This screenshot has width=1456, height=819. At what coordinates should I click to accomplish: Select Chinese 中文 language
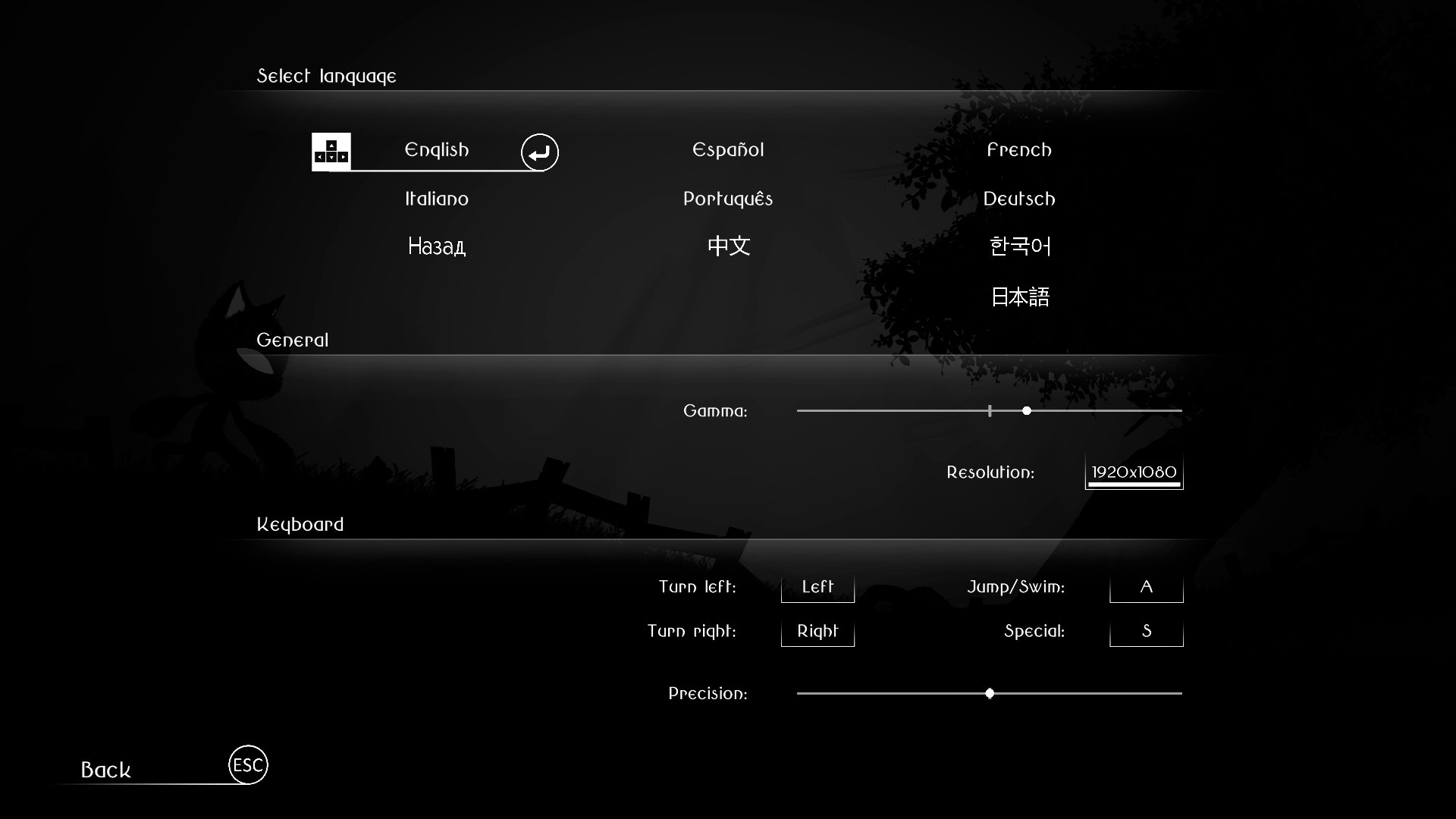coord(728,246)
